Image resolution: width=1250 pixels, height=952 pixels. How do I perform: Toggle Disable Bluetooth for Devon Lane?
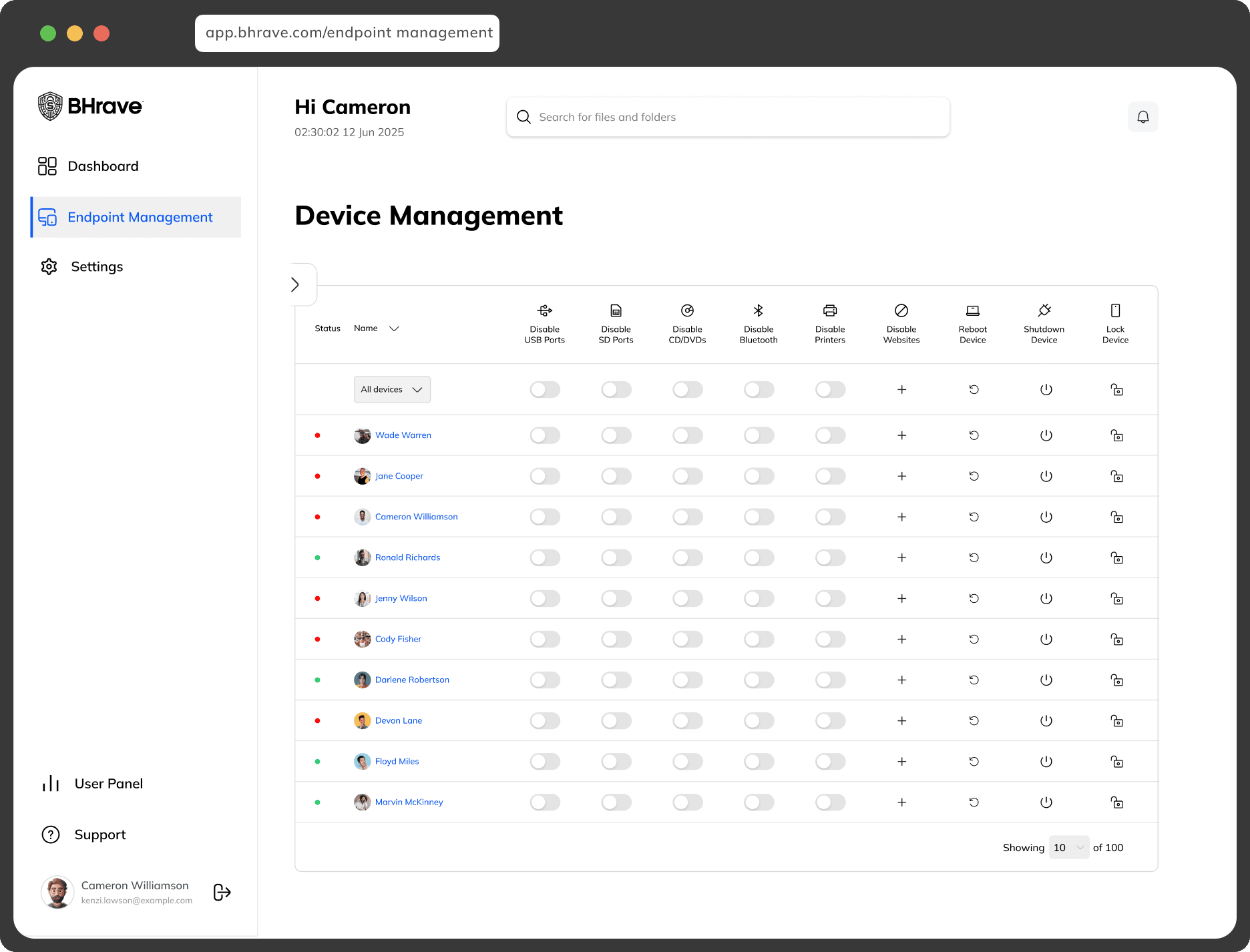tap(759, 720)
